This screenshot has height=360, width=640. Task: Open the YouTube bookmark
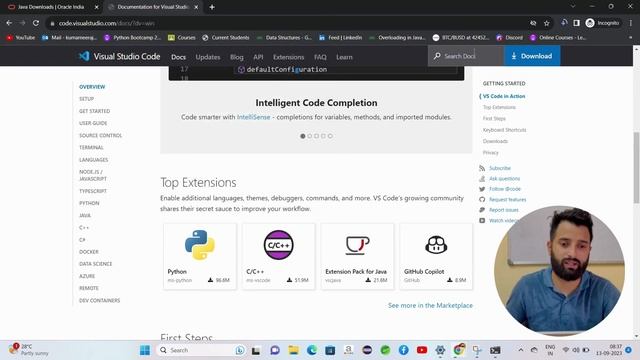[x=20, y=38]
